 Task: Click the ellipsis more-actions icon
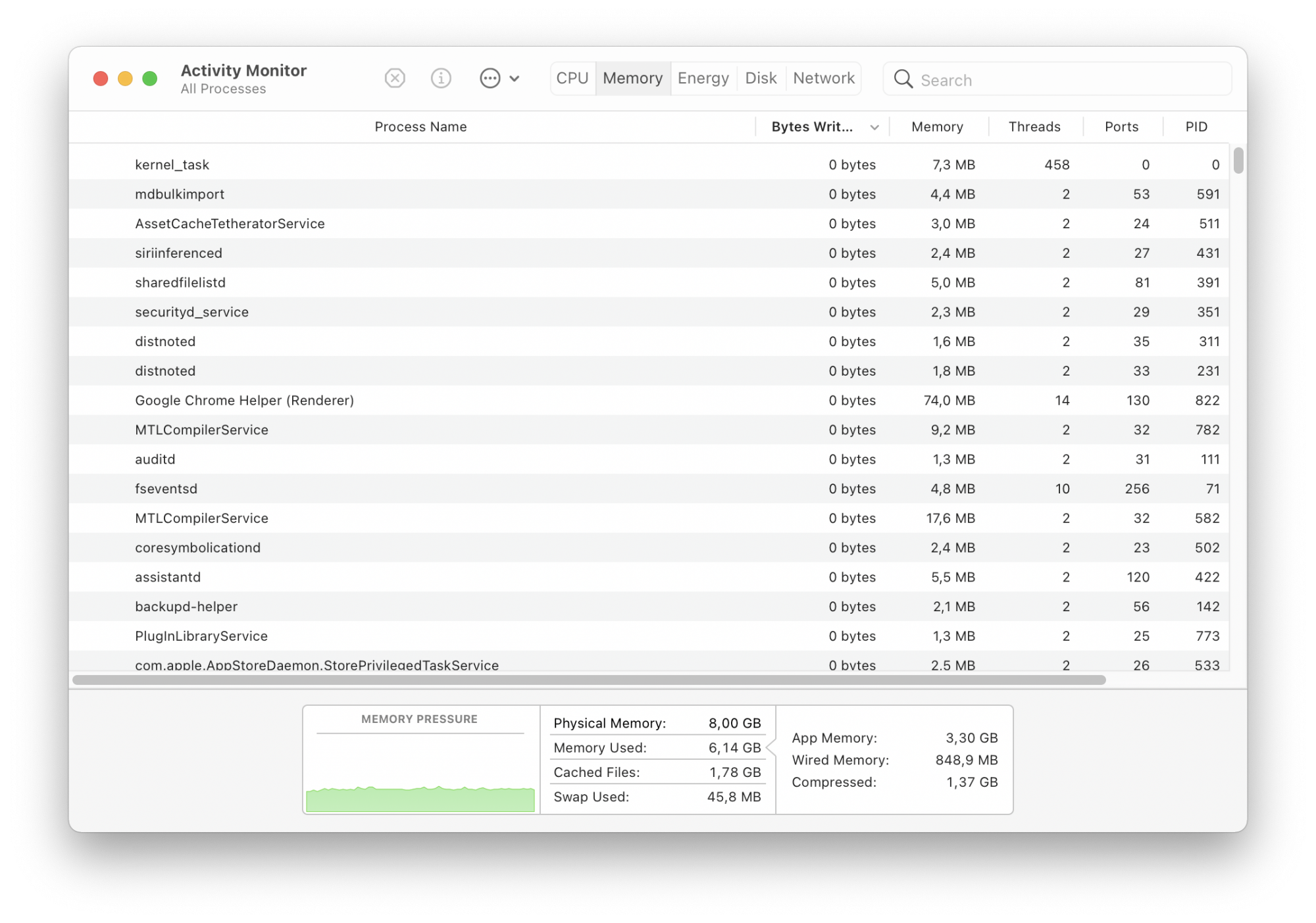coord(490,79)
